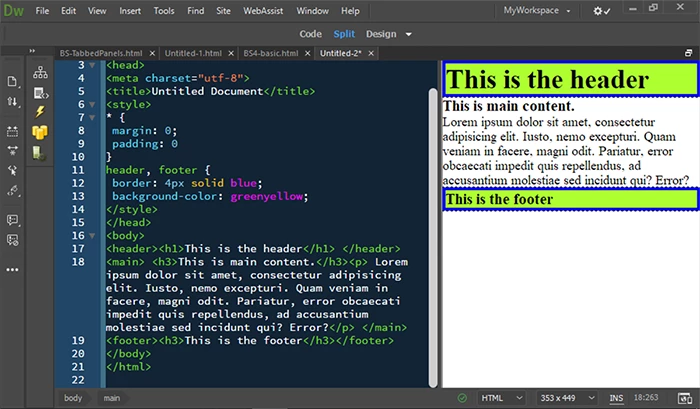The height and width of the screenshot is (409, 700).
Task: Click the preview in browser icon
Action: point(684,398)
